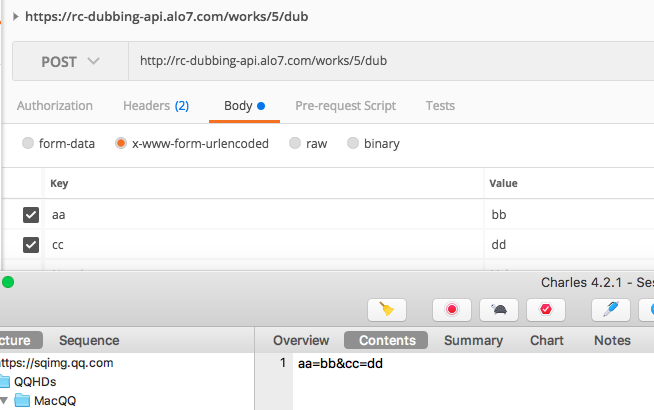
Task: Open the Pre-request Script tab
Action: pos(346,106)
